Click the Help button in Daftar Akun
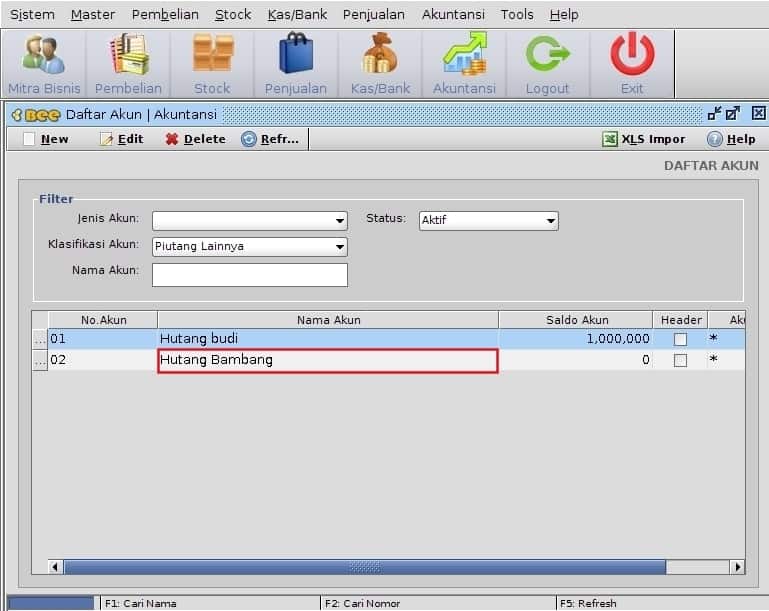Screen dimensions: 769x611 pos(731,139)
